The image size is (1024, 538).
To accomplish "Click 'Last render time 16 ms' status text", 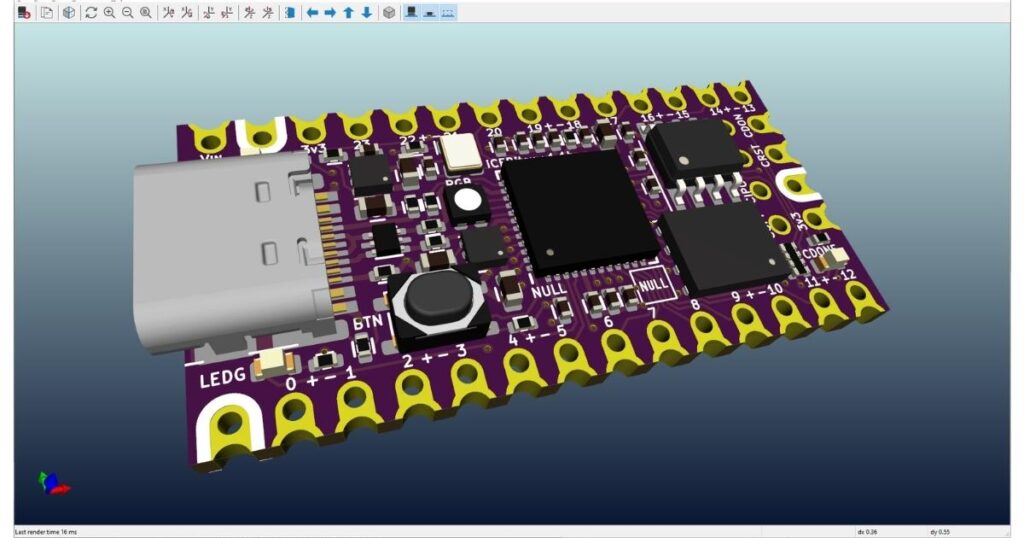I will [46, 532].
